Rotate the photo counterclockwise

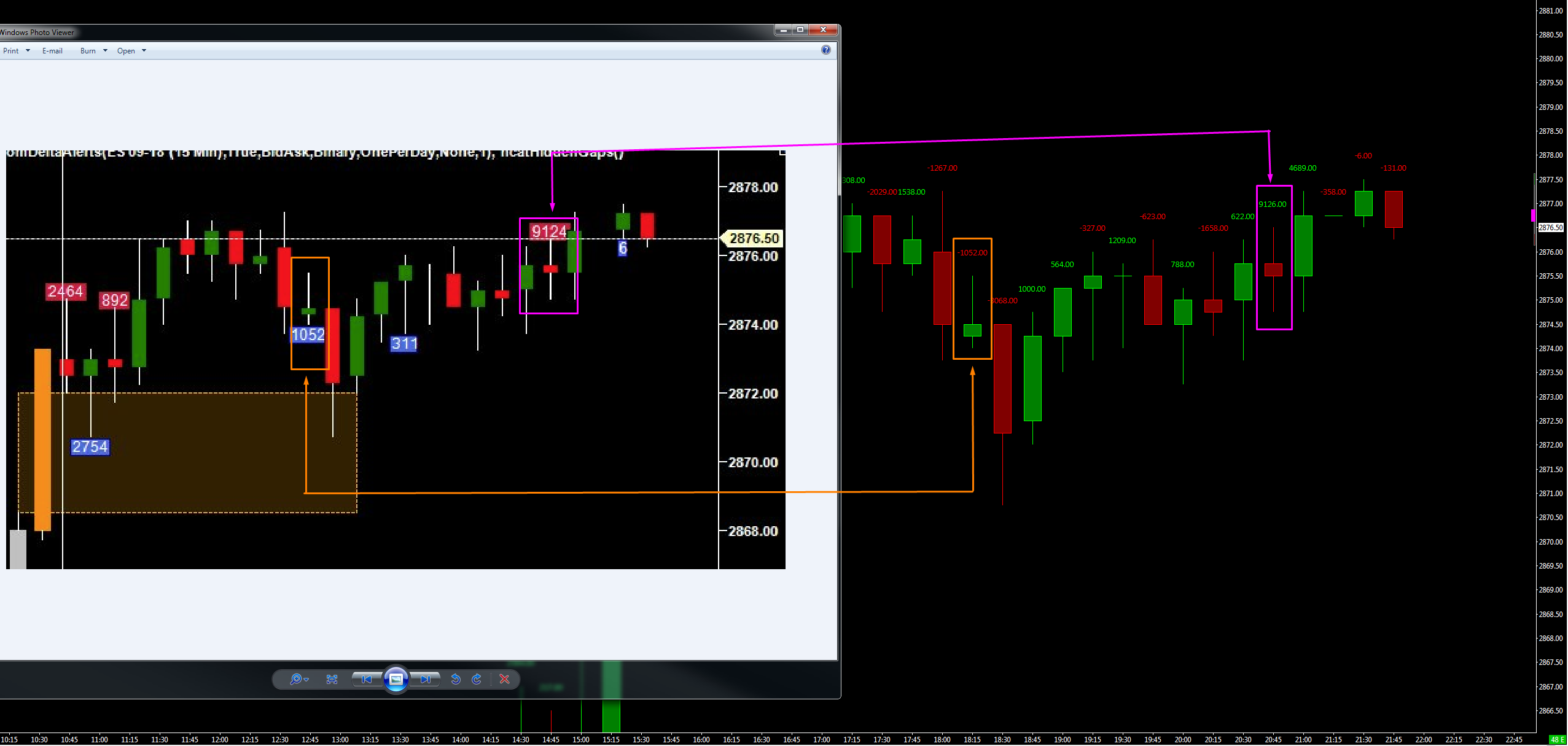[456, 679]
